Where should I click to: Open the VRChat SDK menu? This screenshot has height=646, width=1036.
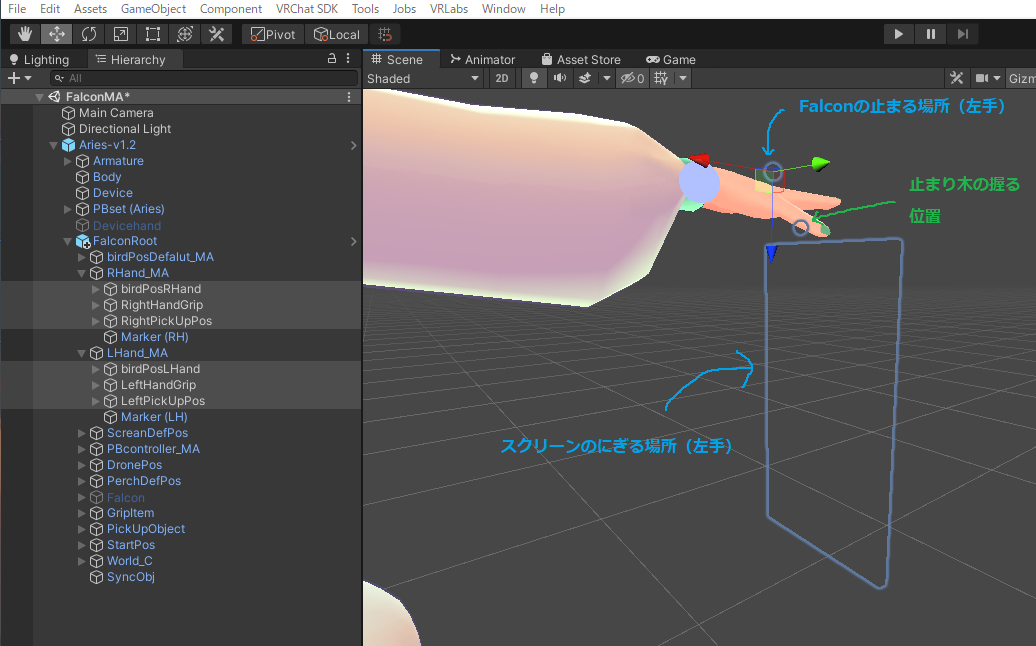(307, 9)
